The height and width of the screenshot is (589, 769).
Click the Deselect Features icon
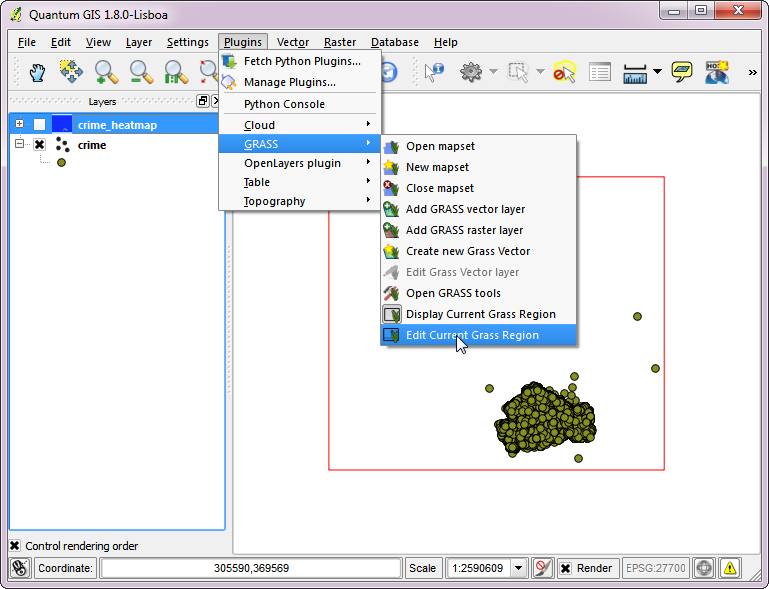click(564, 72)
